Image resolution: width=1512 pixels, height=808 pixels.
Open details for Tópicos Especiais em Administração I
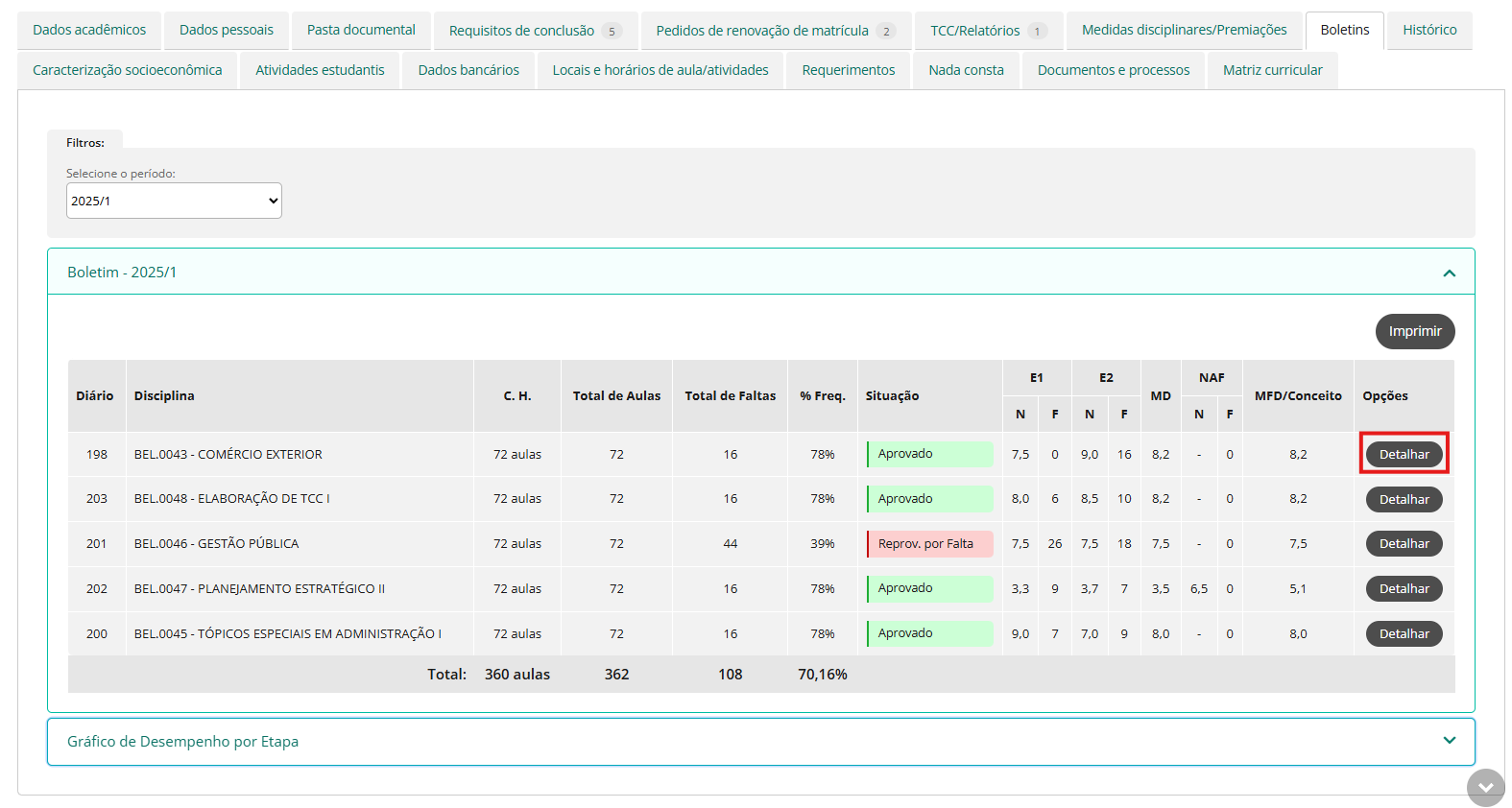1404,634
